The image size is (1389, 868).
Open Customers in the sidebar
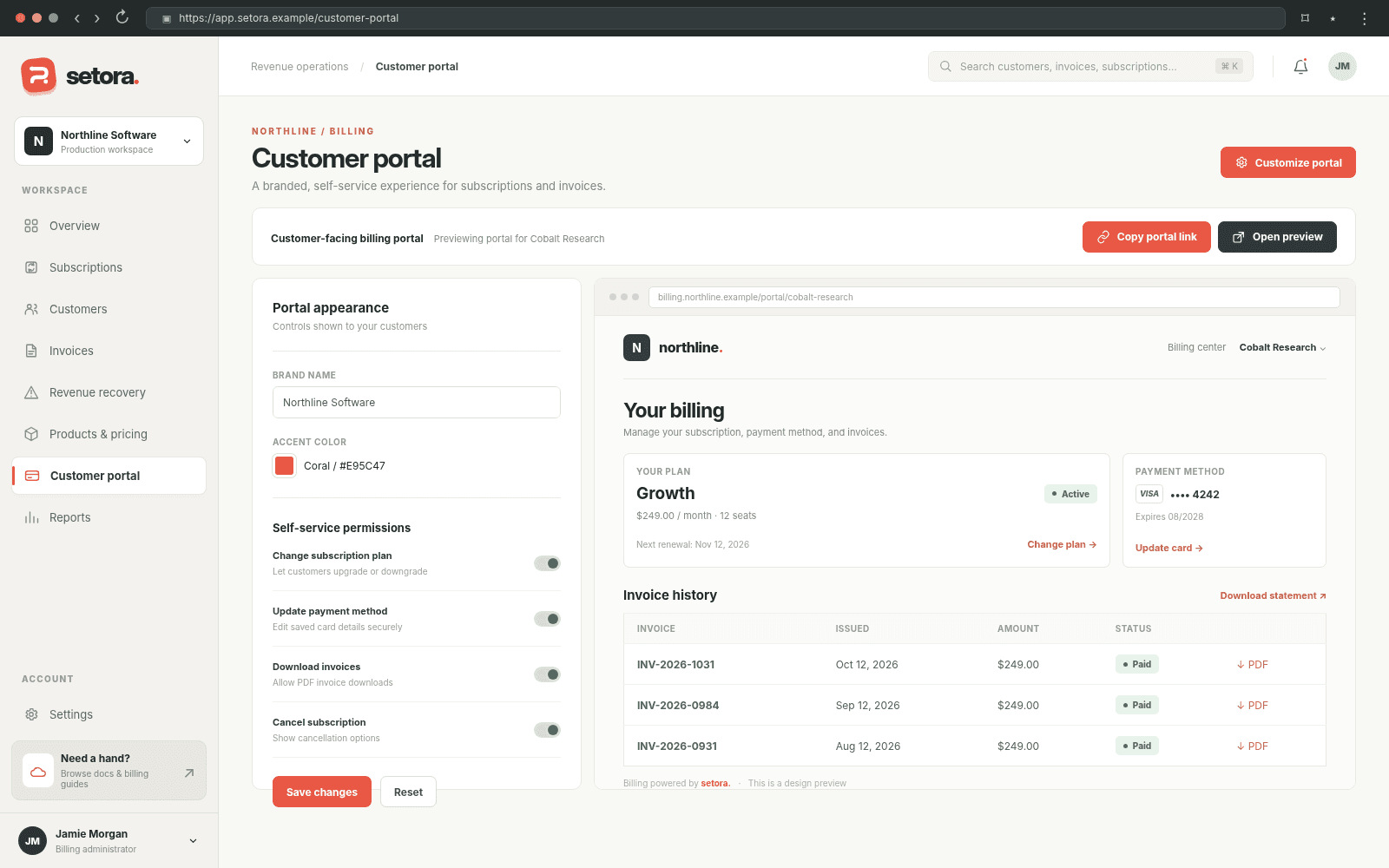click(x=109, y=309)
